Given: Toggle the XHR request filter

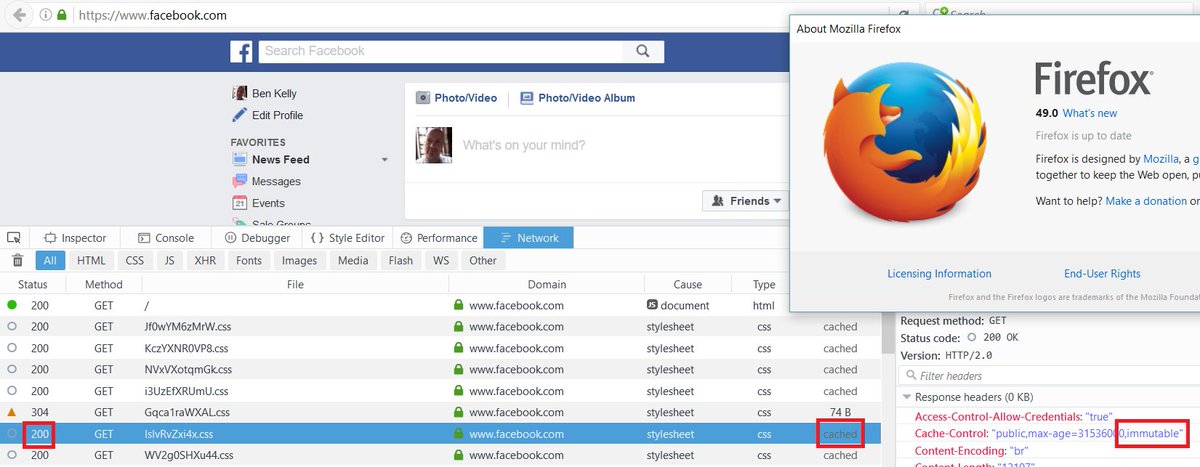Looking at the screenshot, I should (x=205, y=260).
